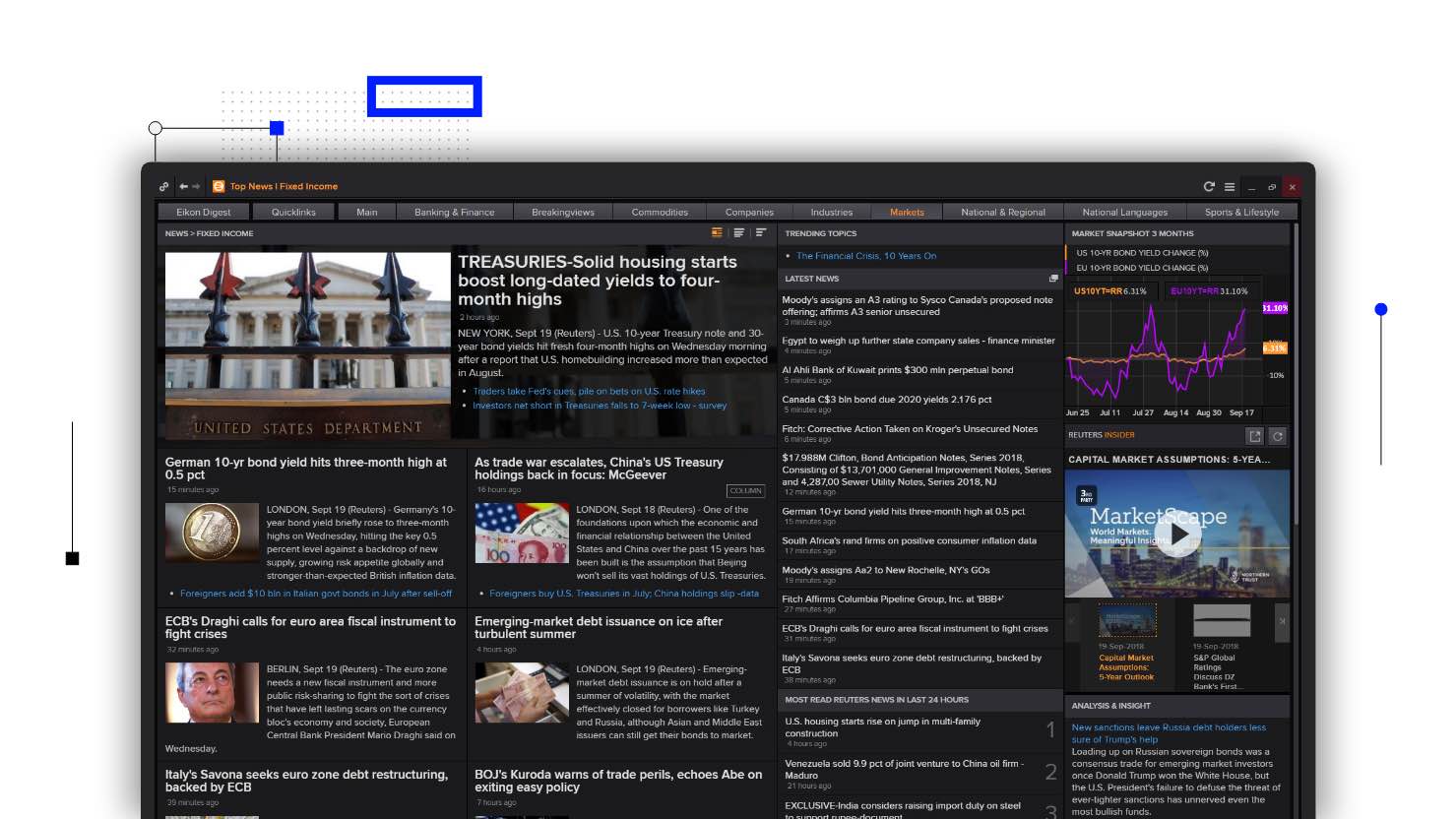Show next Insider video thumbnails
This screenshot has width=1456, height=819.
[1282, 622]
